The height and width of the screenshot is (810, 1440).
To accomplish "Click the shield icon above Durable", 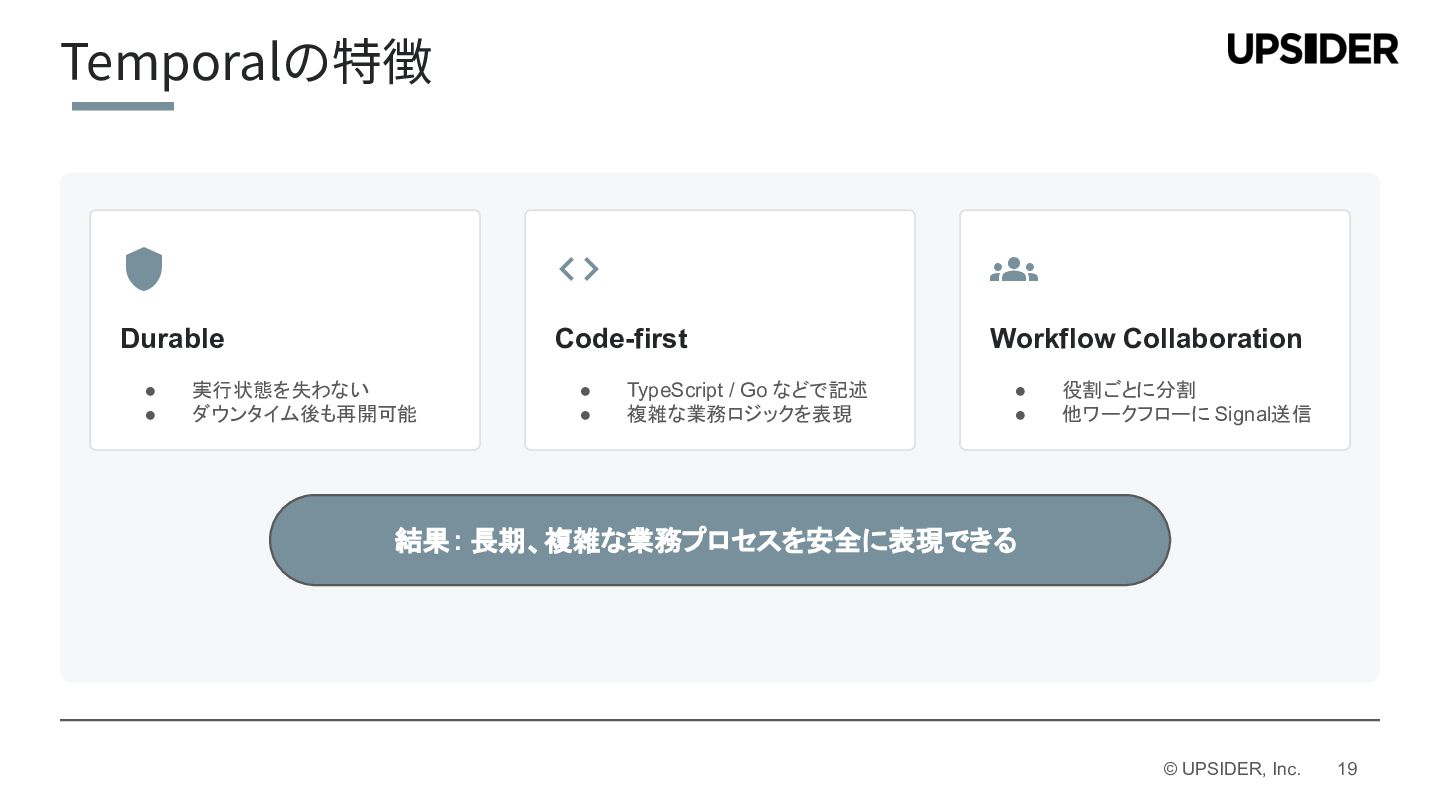I will tap(144, 269).
